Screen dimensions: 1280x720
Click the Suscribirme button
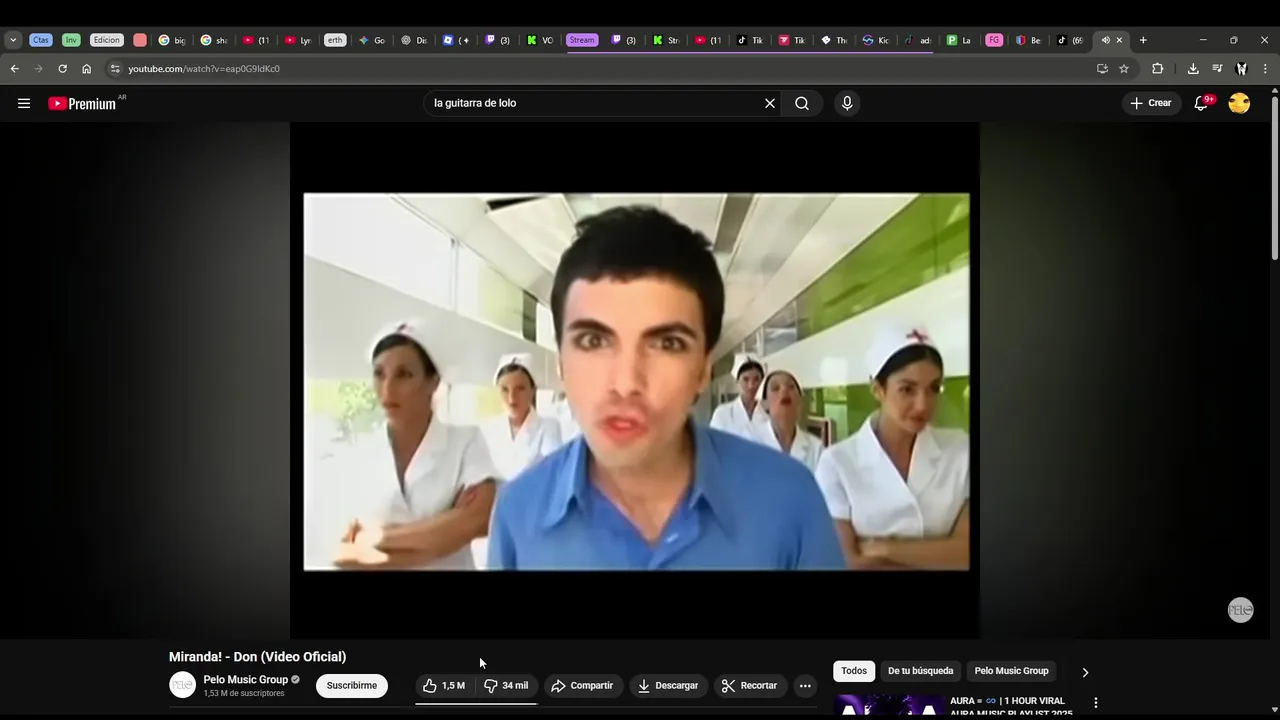[352, 685]
